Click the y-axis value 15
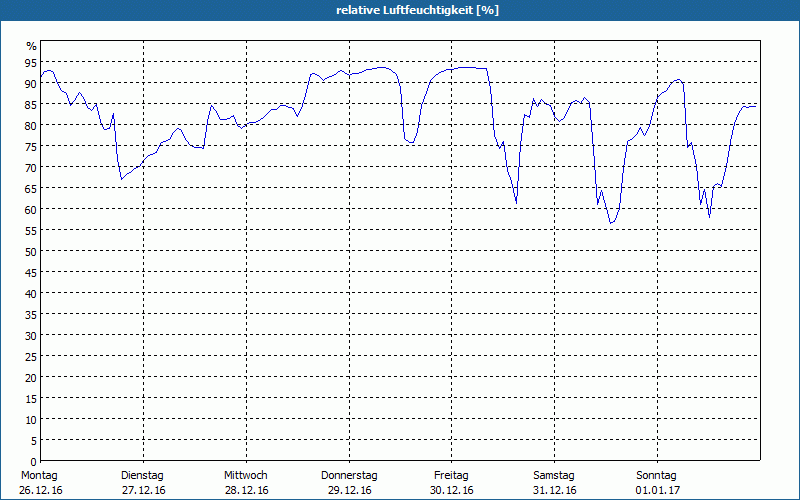 [x=31, y=398]
